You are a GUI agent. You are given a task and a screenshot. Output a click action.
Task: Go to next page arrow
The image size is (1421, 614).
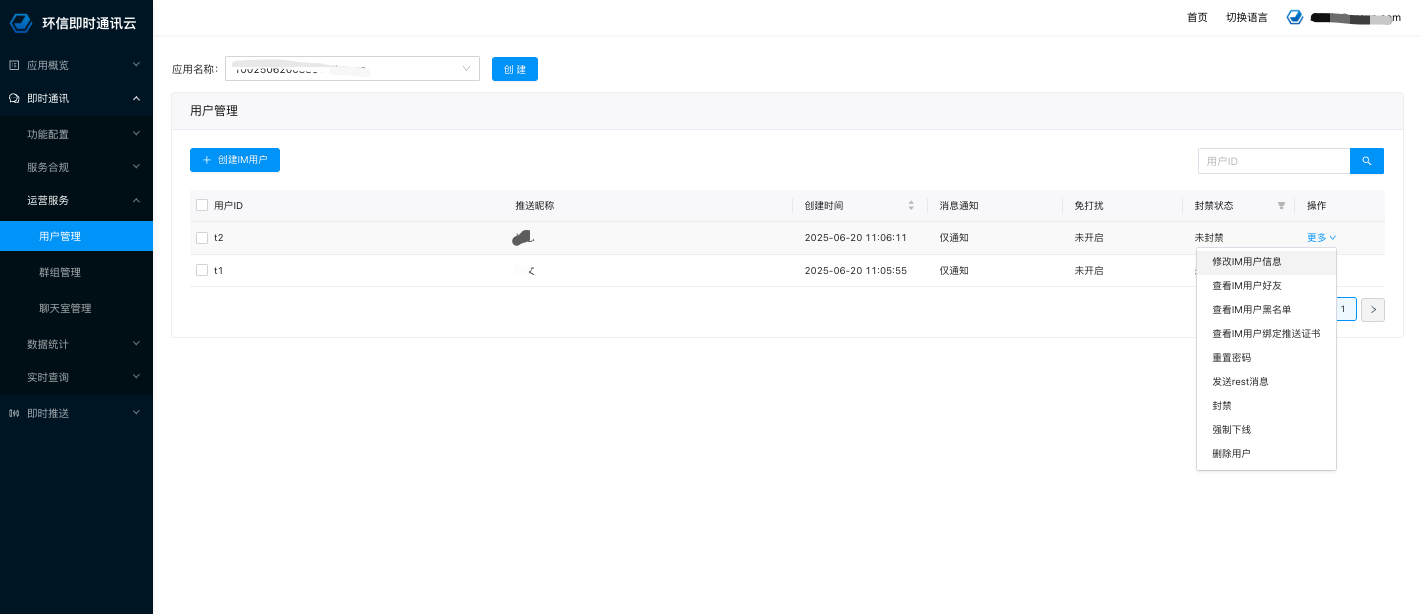pos(1373,310)
